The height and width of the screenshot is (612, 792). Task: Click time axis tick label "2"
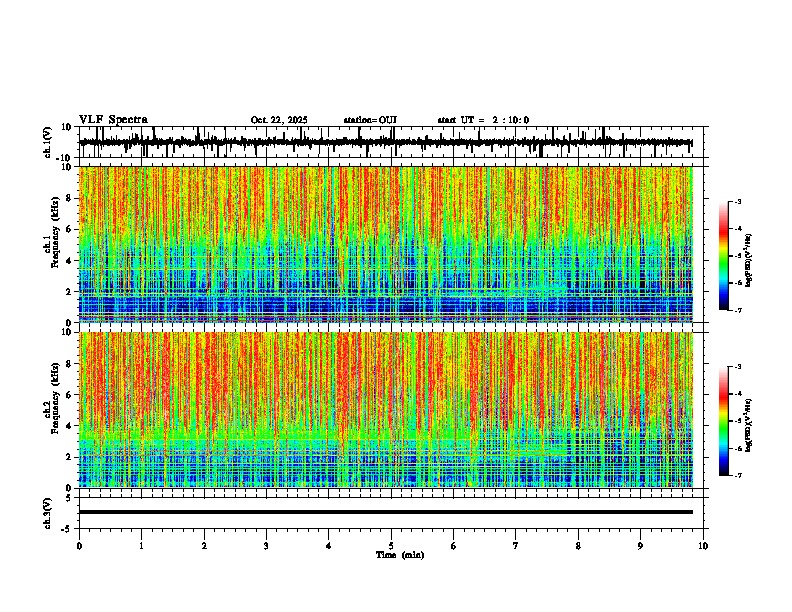click(204, 546)
